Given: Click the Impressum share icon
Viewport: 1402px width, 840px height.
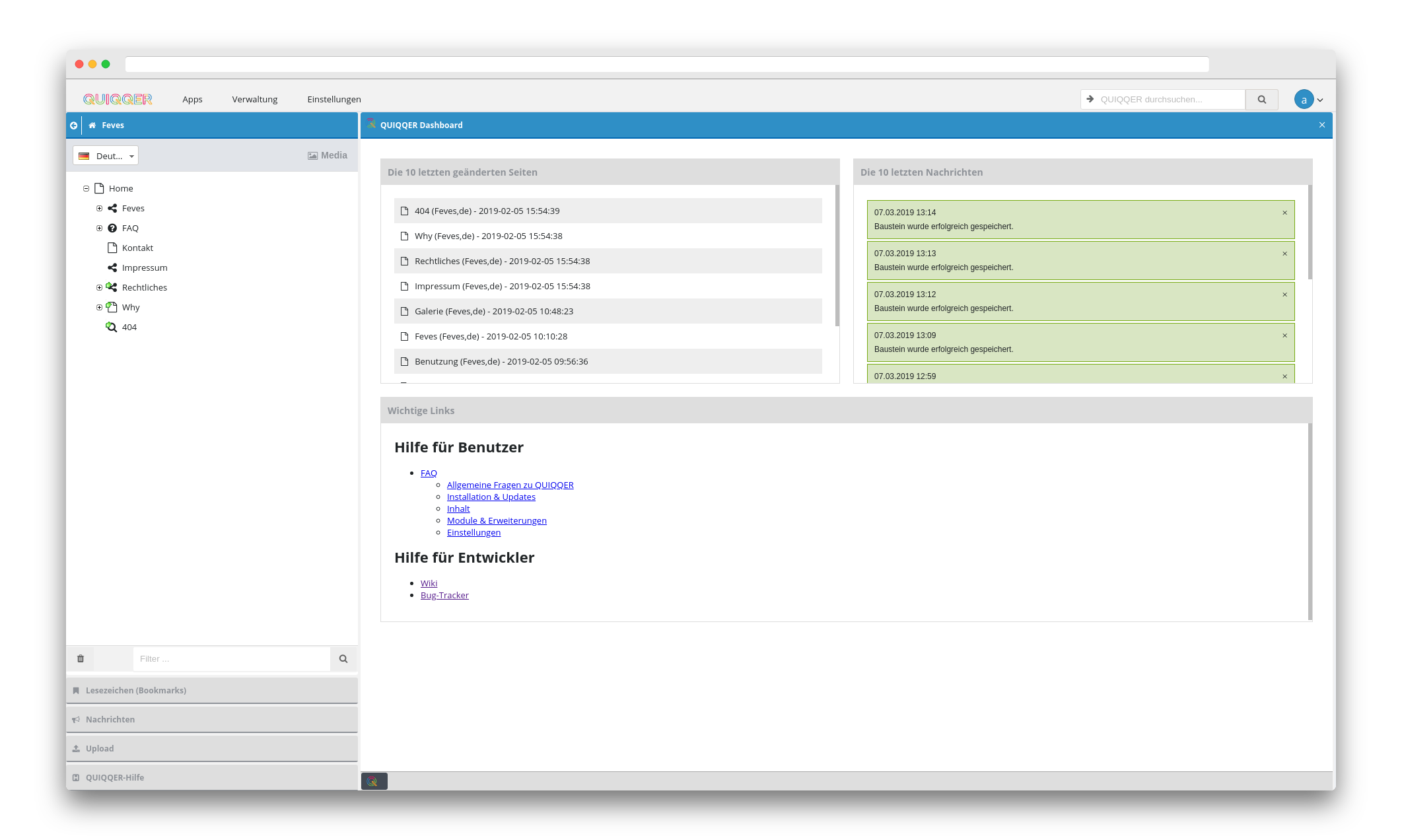Looking at the screenshot, I should (x=112, y=267).
